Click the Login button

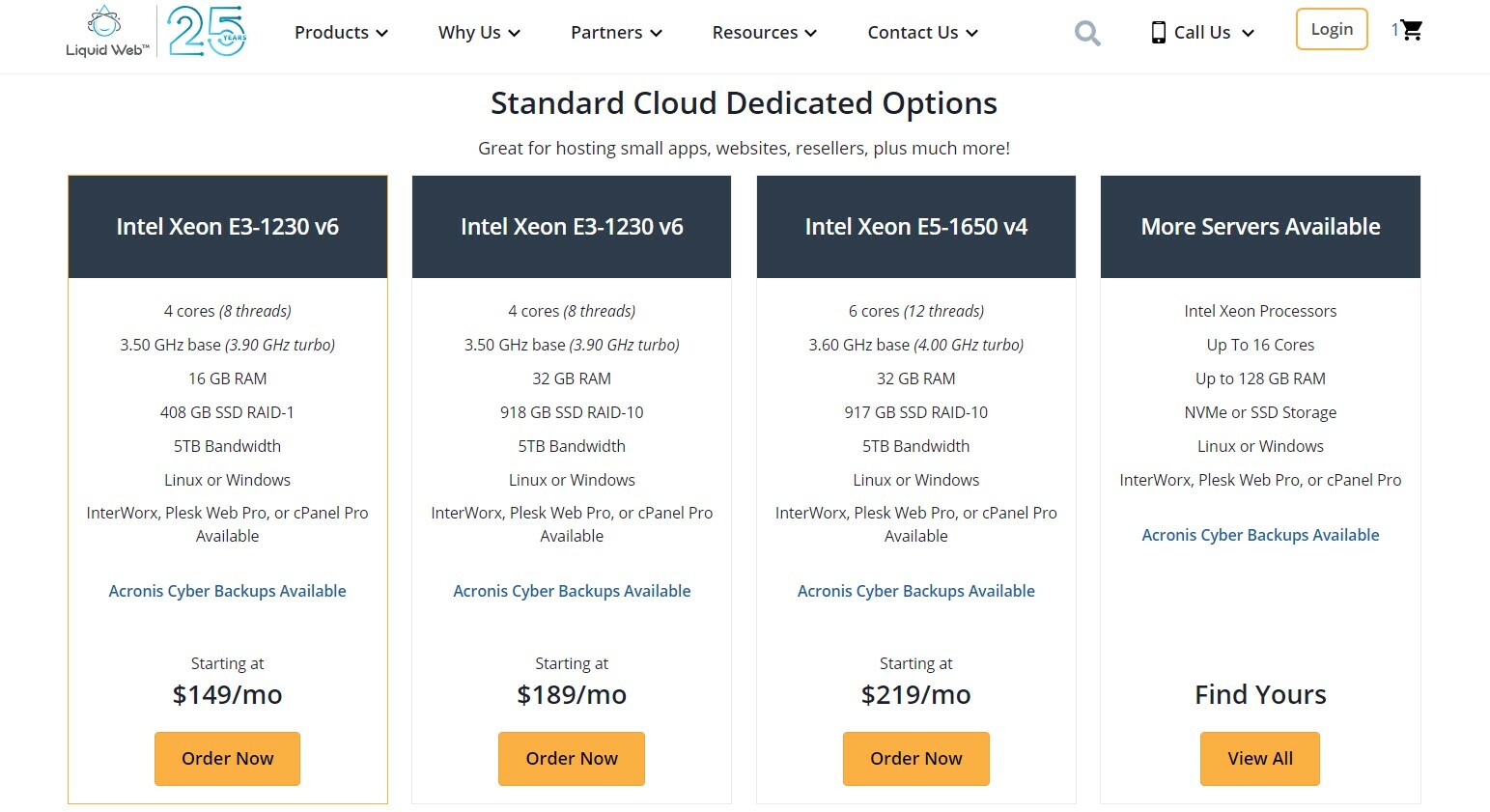(1331, 29)
